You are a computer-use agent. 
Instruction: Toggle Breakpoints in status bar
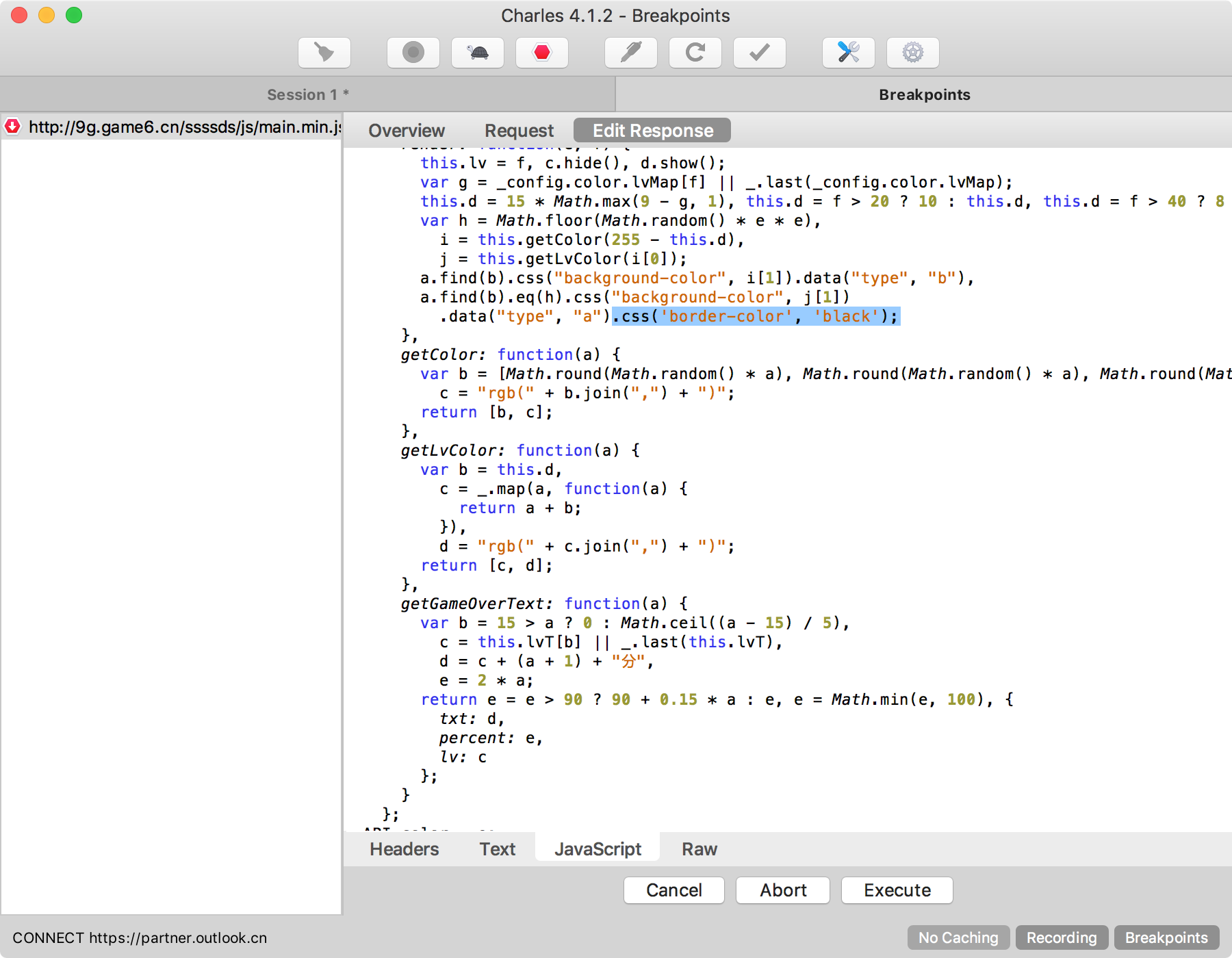coord(1166,937)
